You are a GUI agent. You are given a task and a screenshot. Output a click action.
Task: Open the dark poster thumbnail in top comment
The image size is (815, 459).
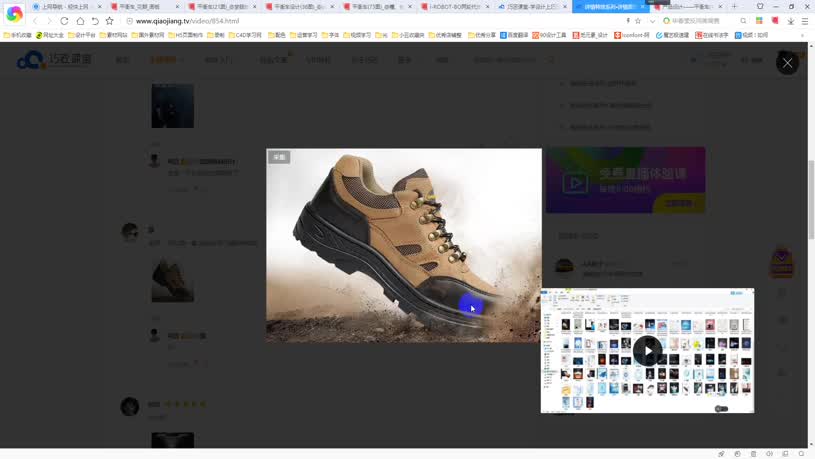click(173, 106)
